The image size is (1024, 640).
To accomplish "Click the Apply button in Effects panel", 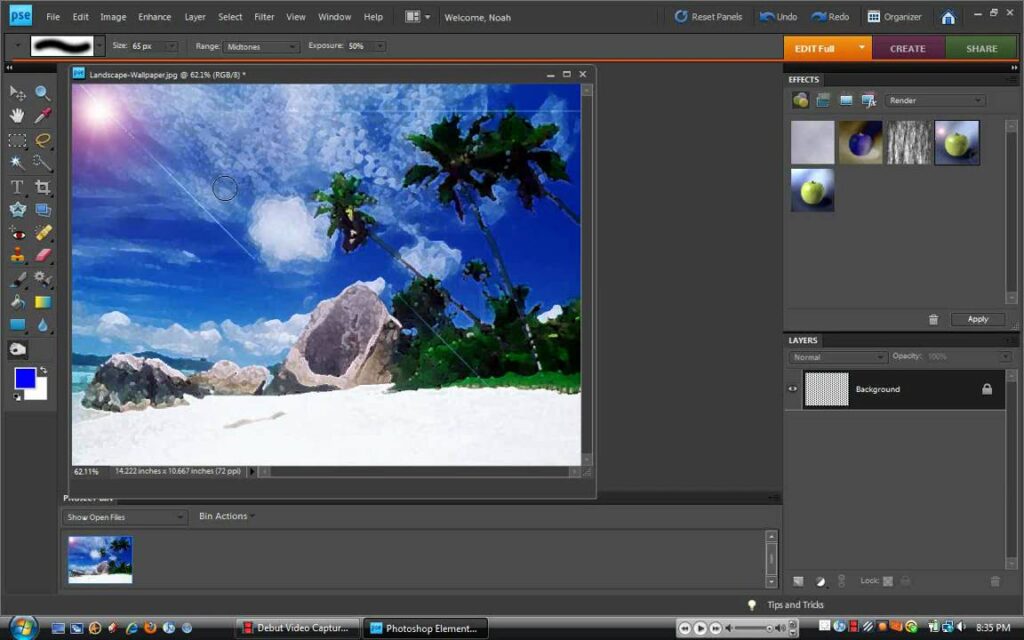I will 978,319.
